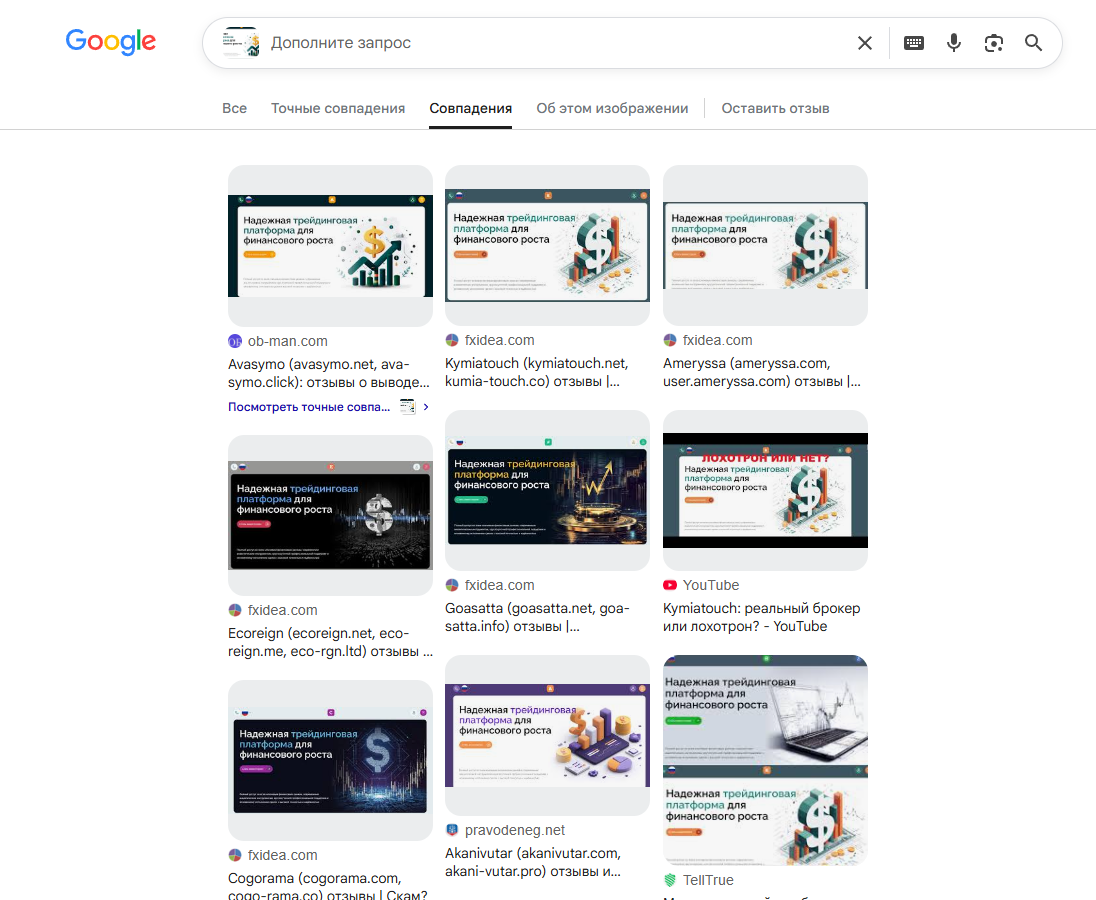The image size is (1096, 900).
Task: Click small thumbnail beside 'Посмотреть точные совпа...'
Action: (408, 407)
